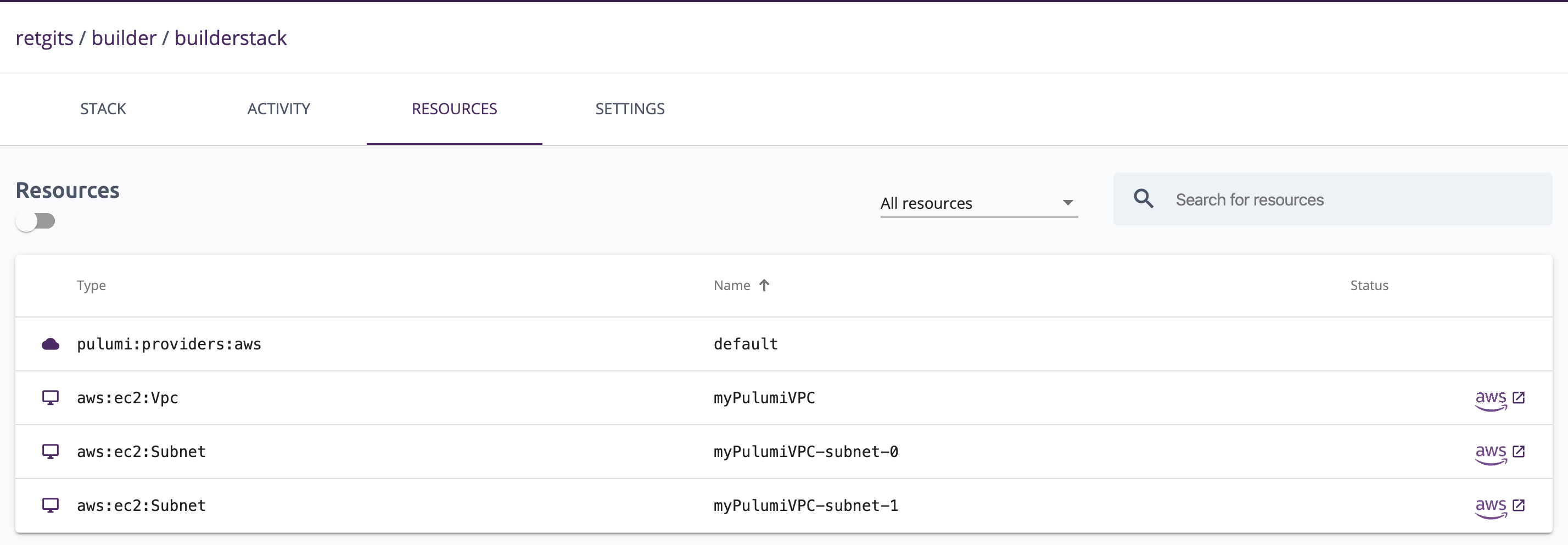Open AWS console link for myPulumiVPC-subnet-1
This screenshot has width=1568, height=545.
point(1499,505)
